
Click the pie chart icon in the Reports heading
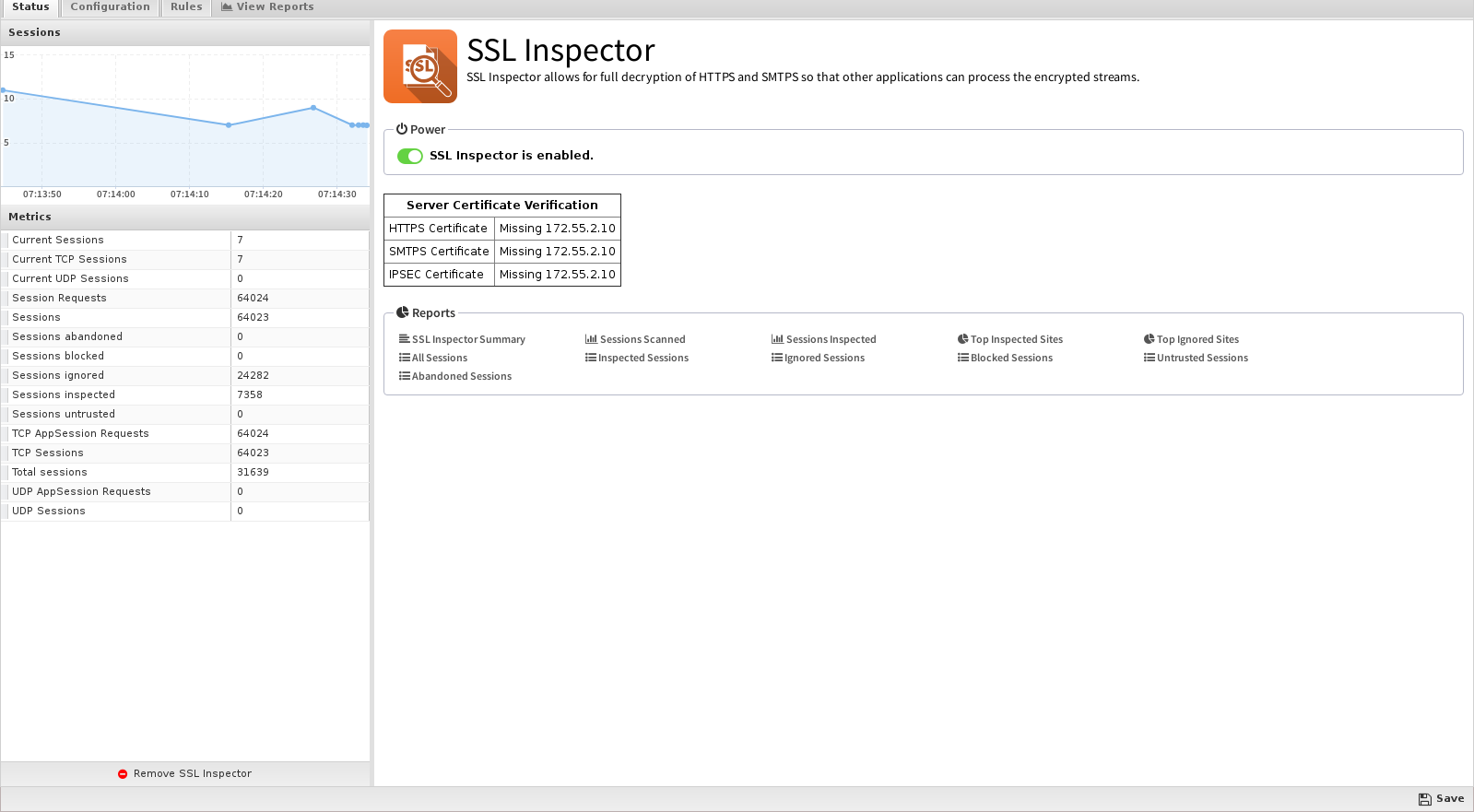(x=402, y=312)
